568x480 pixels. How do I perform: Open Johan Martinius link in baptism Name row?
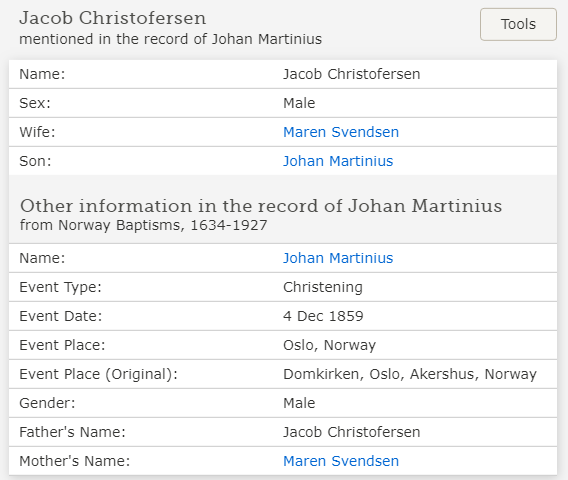(x=338, y=258)
